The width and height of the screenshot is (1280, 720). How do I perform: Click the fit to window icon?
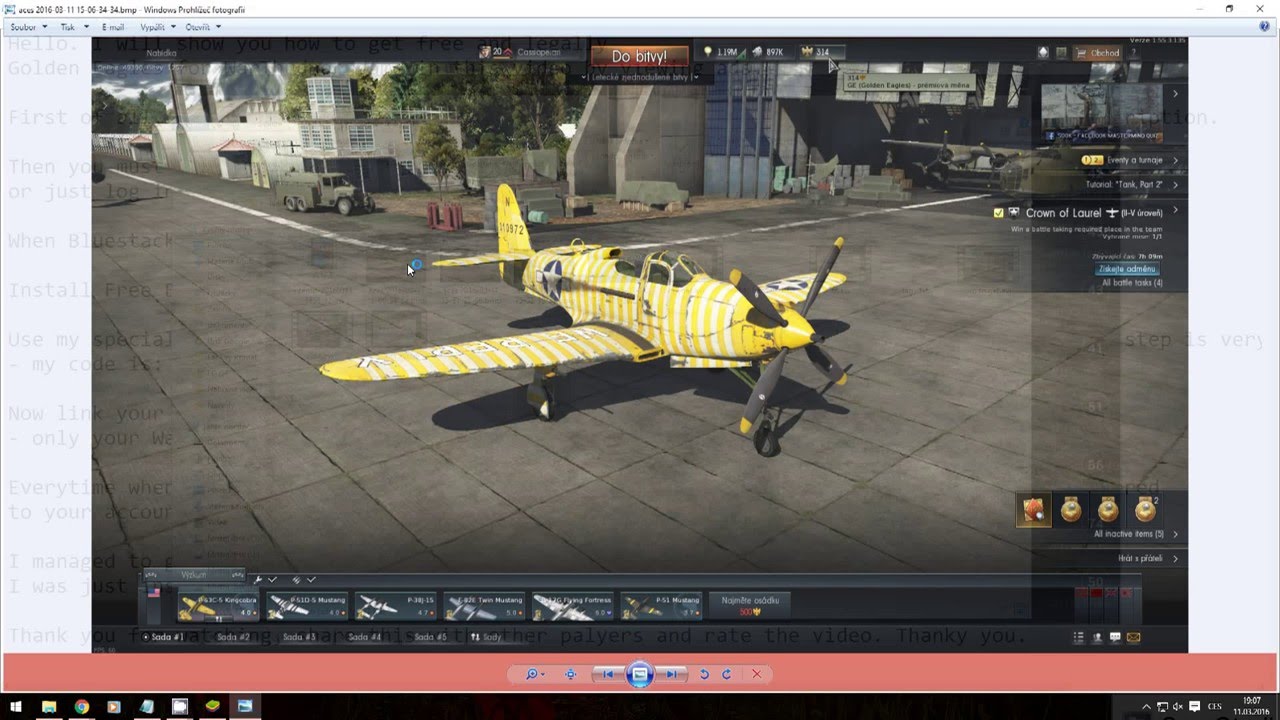point(570,674)
